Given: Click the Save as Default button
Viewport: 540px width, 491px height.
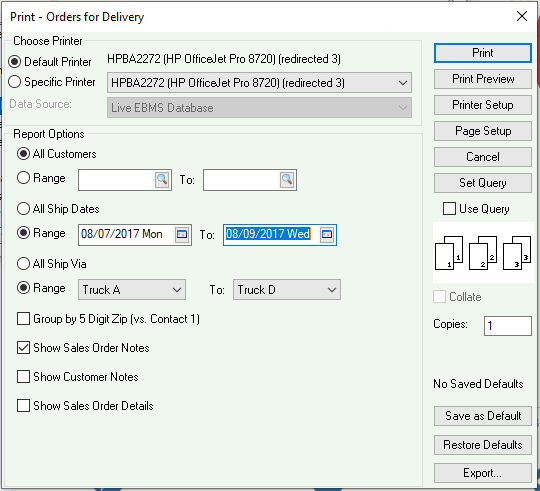Looking at the screenshot, I should [x=483, y=416].
